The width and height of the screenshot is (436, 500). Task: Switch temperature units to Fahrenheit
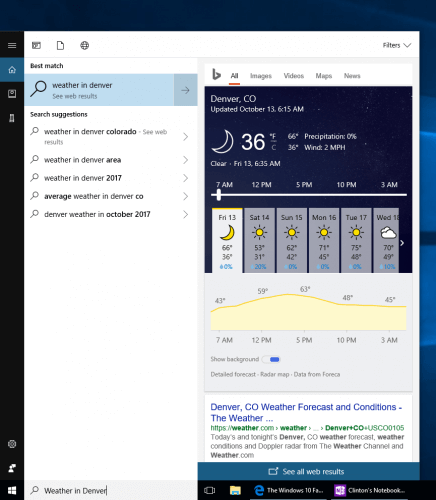[x=273, y=136]
